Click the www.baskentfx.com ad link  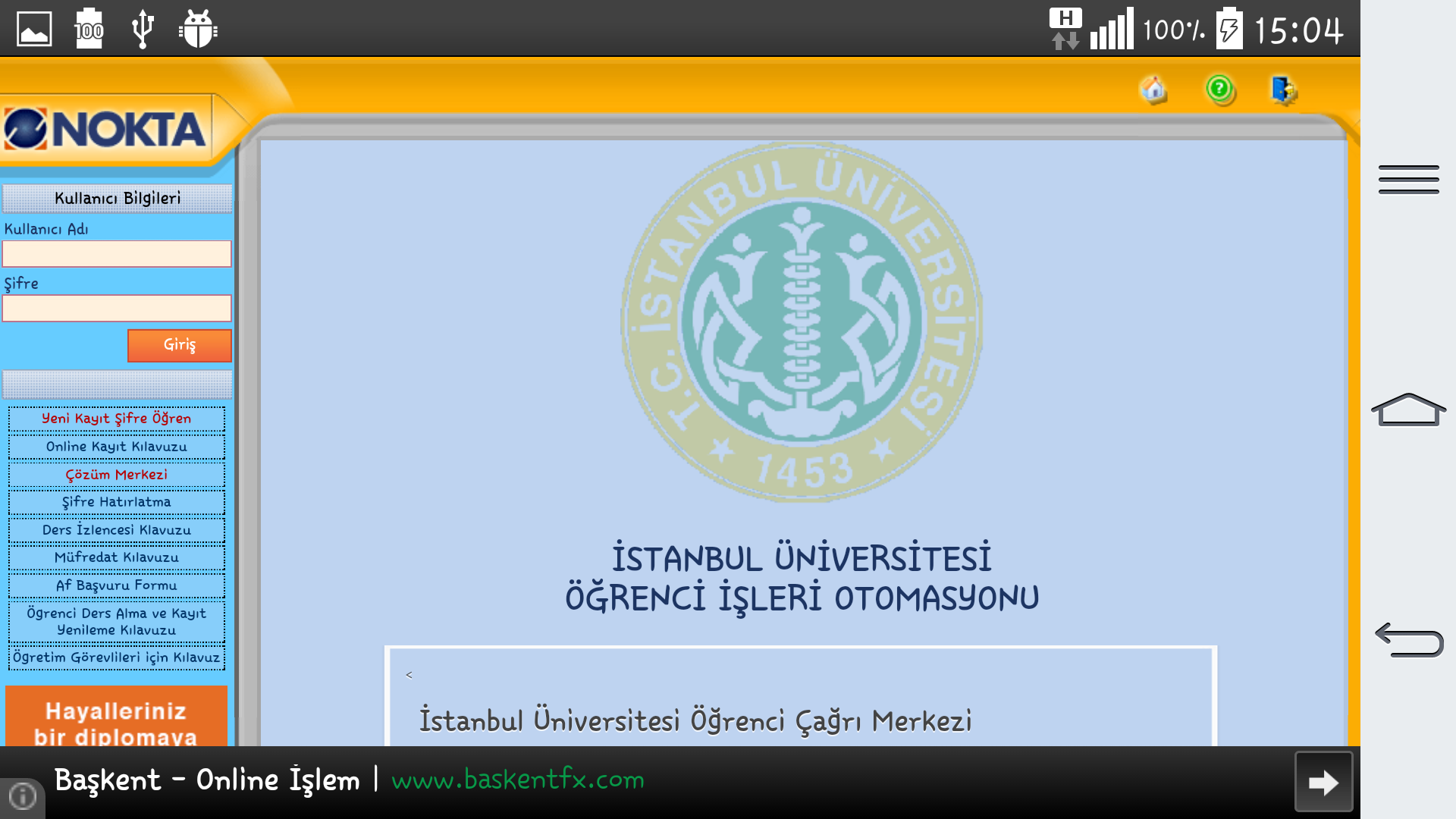tap(518, 780)
